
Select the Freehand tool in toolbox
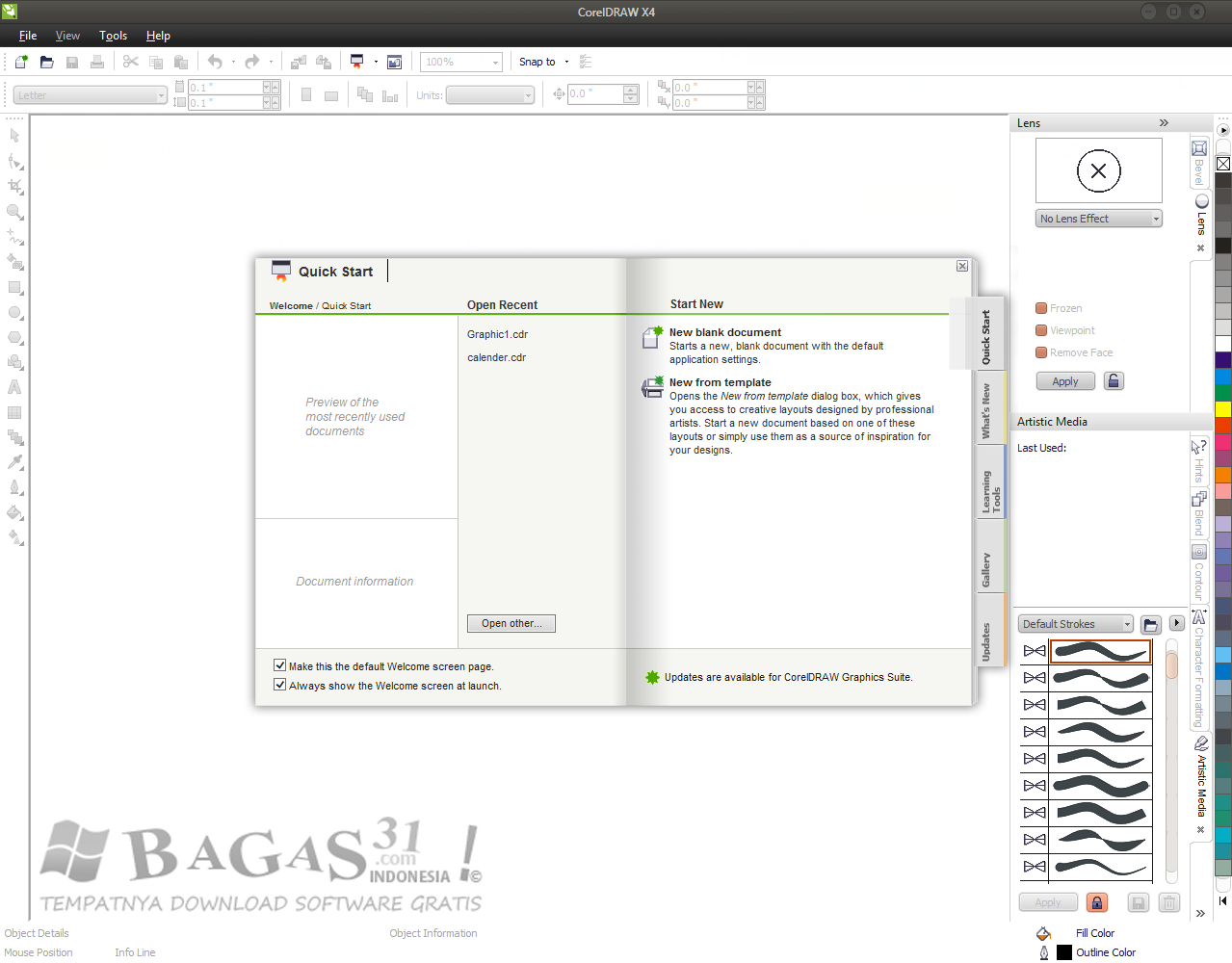coord(14,236)
